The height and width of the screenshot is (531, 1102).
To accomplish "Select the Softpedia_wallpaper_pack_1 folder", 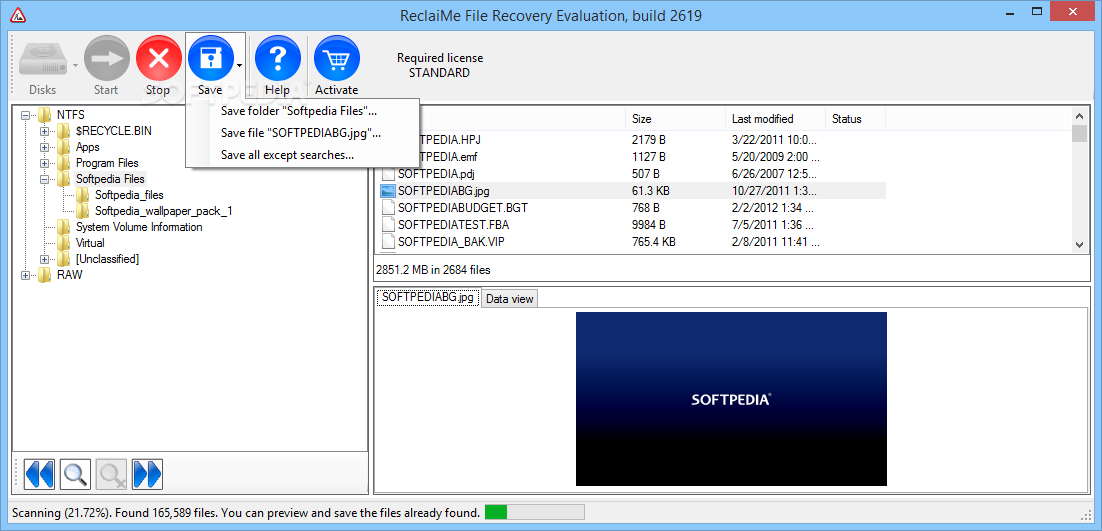I will (163, 211).
